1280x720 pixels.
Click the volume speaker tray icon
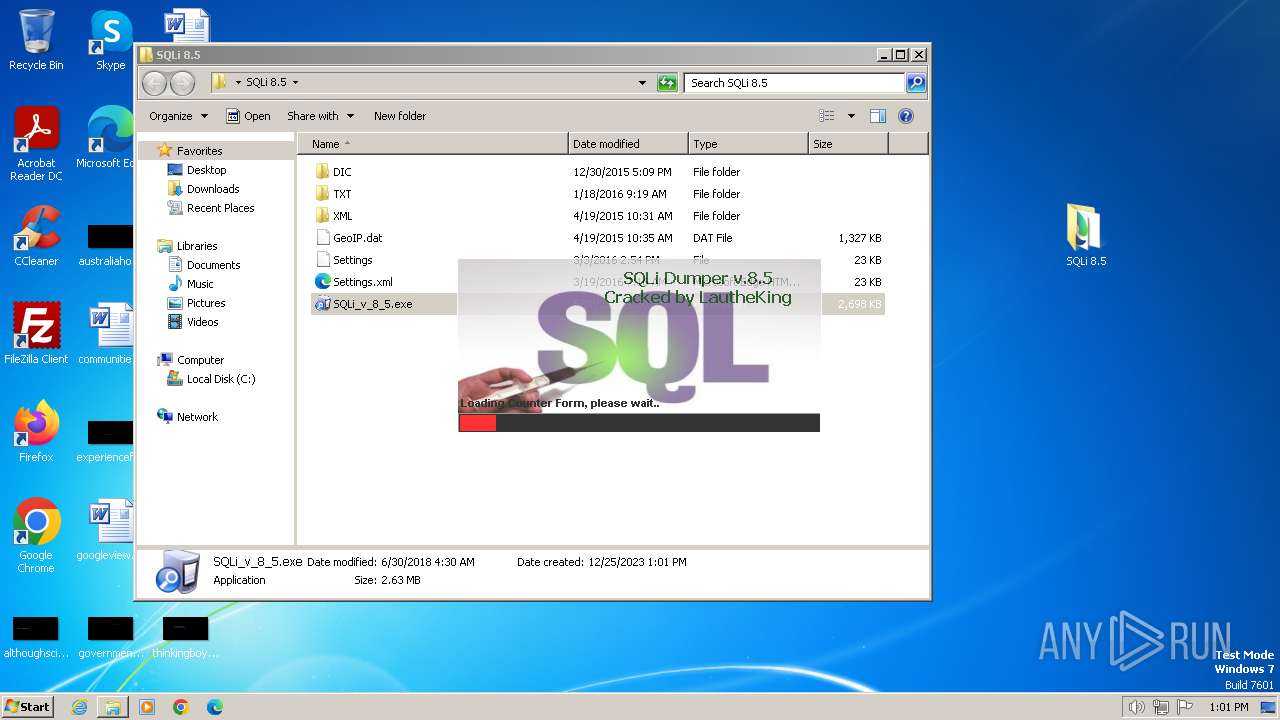pos(1136,707)
